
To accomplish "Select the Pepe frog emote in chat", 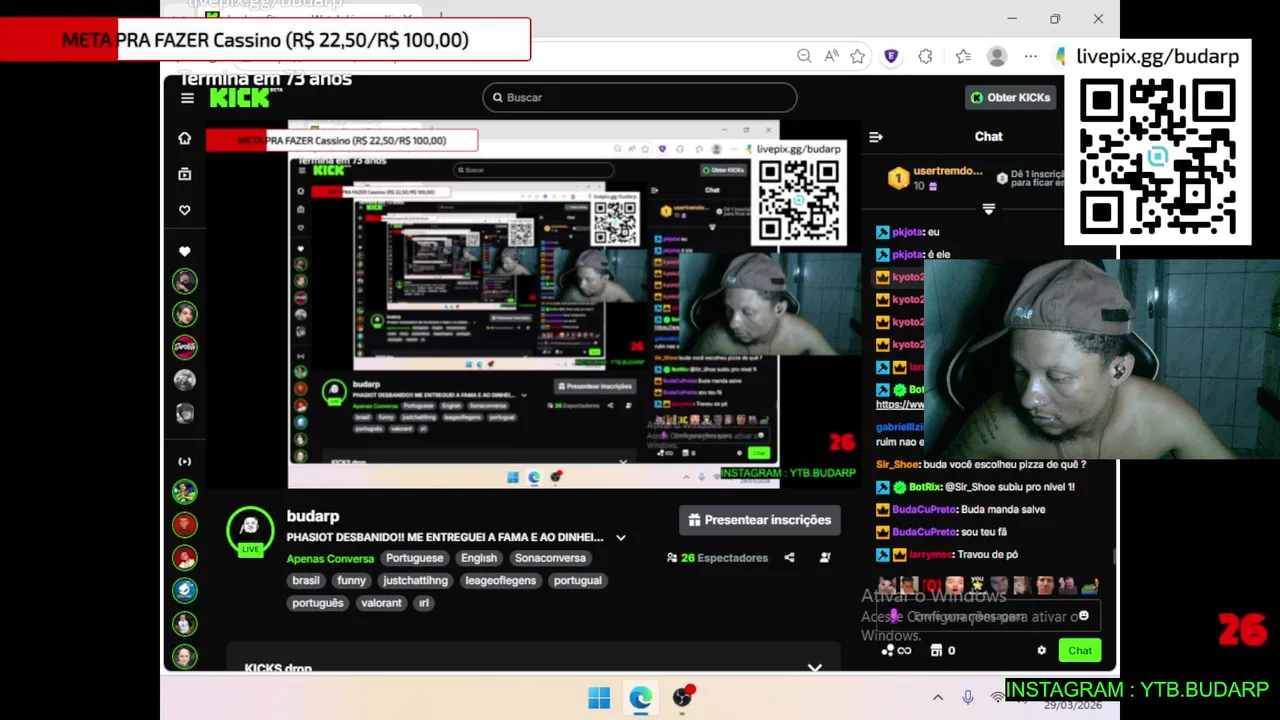I will point(1089,585).
